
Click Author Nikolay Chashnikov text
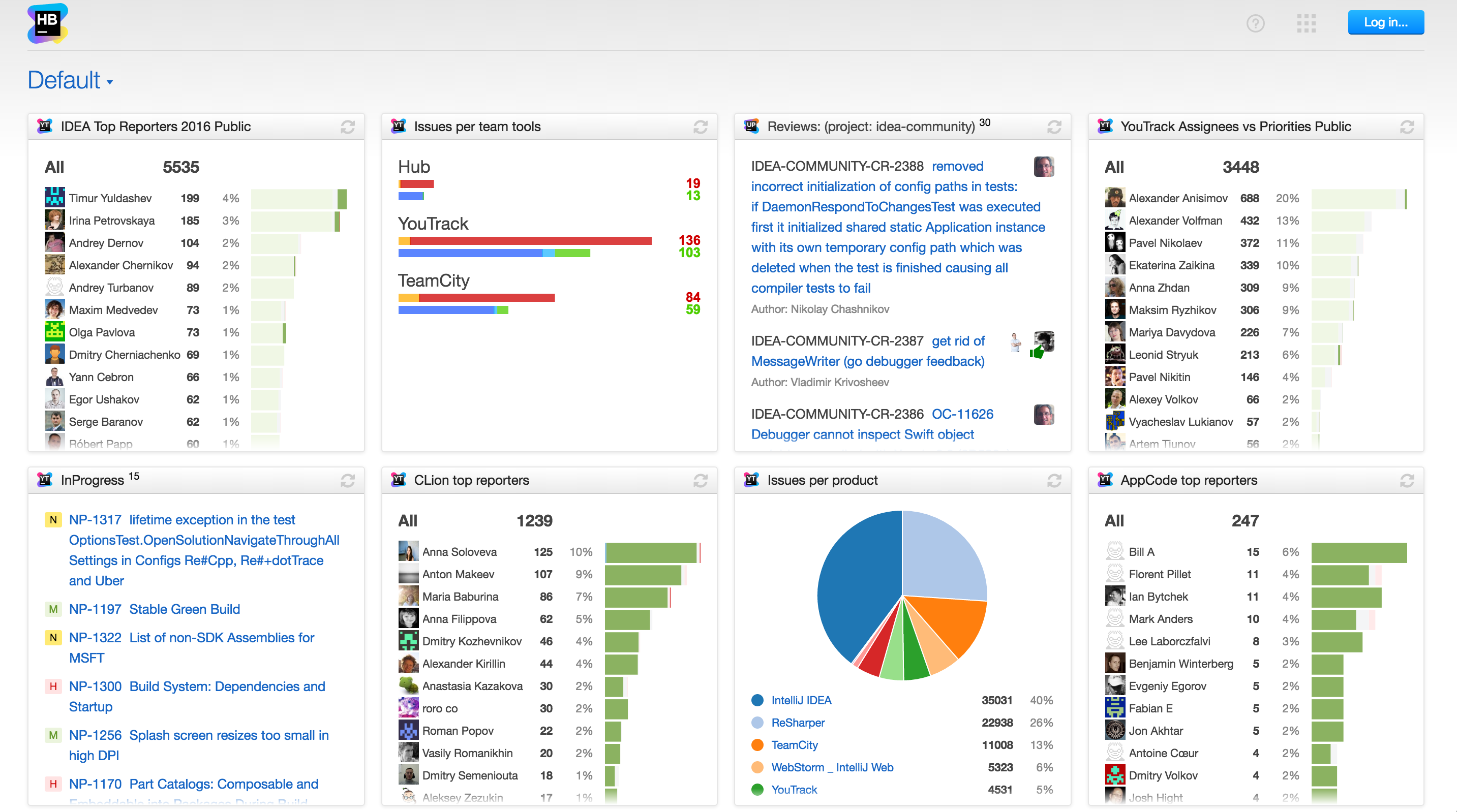pyautogui.click(x=820, y=309)
